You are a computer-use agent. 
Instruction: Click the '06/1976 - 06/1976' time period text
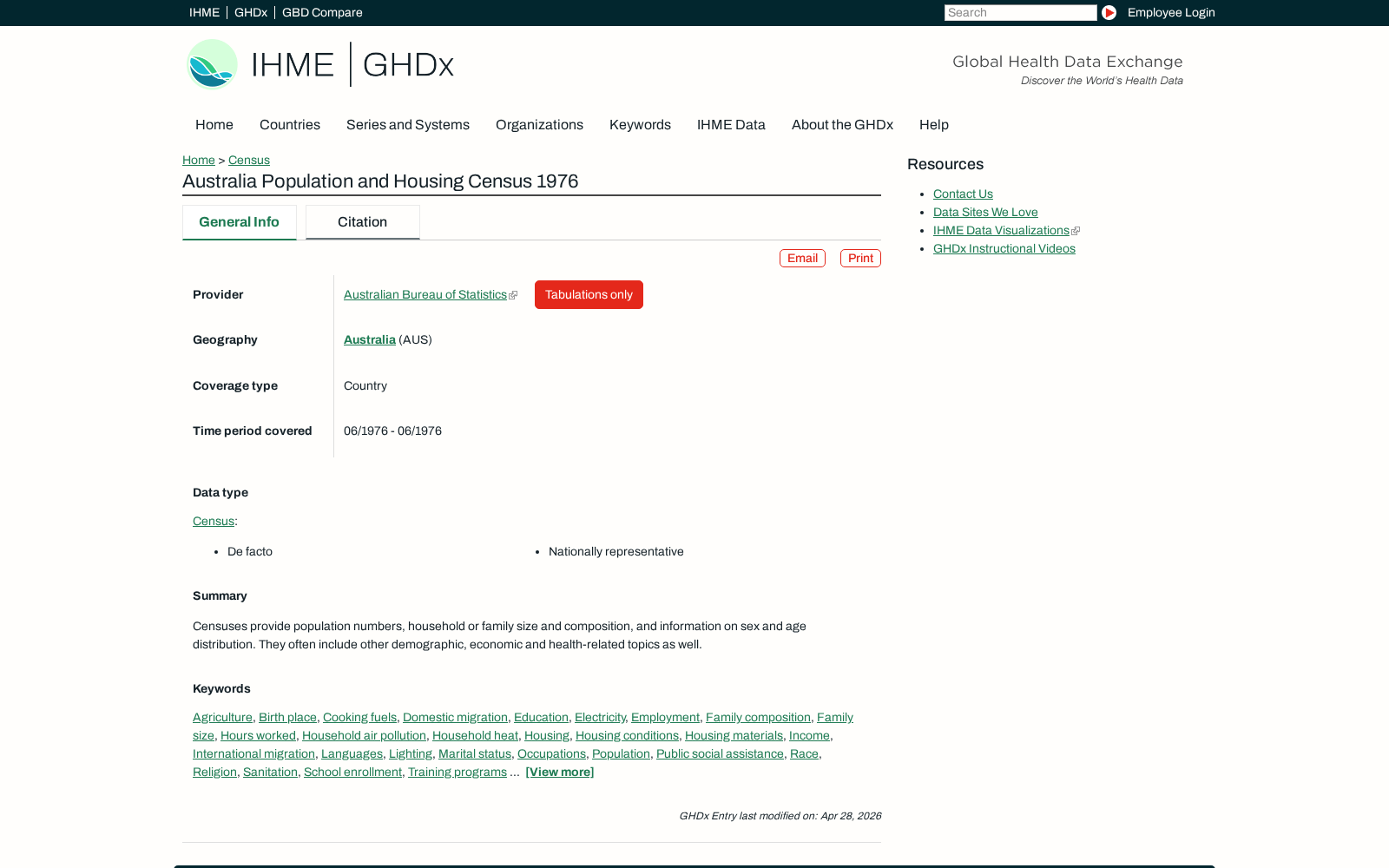392,431
